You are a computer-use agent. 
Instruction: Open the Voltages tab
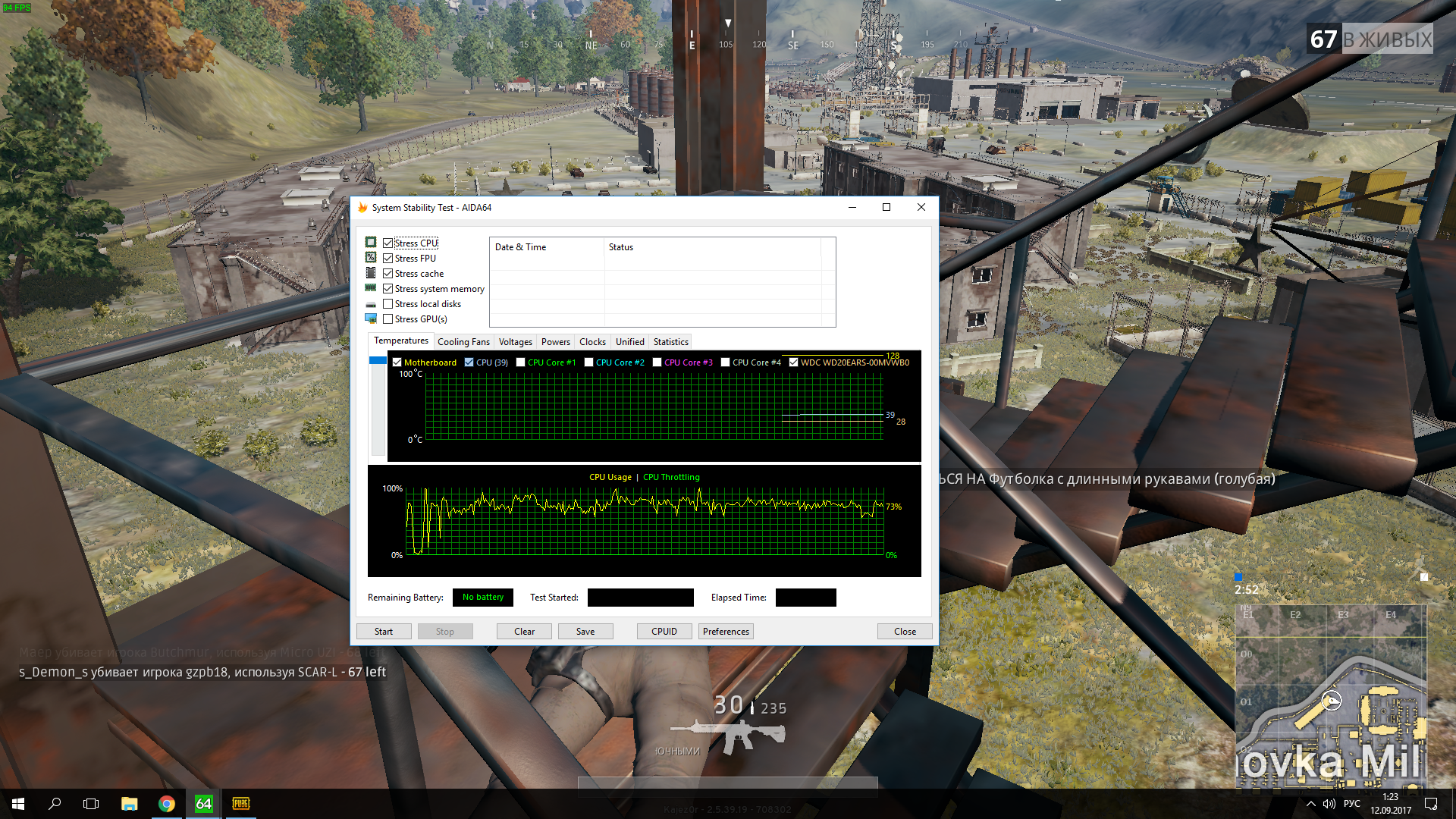pos(516,342)
